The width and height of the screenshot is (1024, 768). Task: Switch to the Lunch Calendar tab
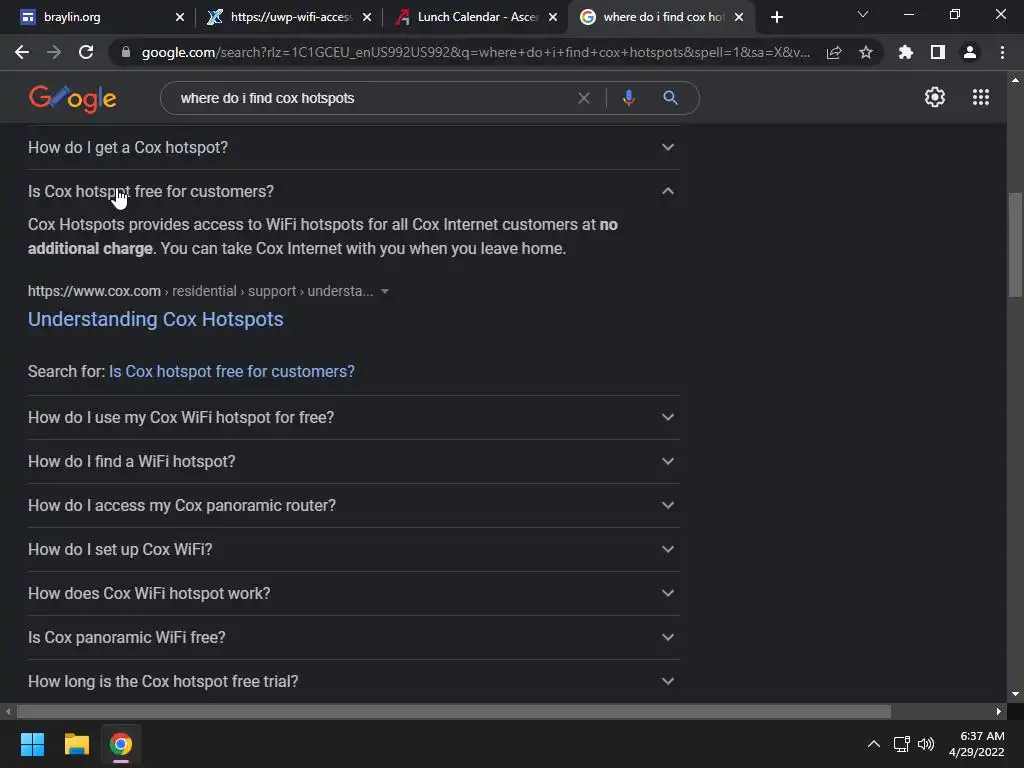tap(477, 17)
